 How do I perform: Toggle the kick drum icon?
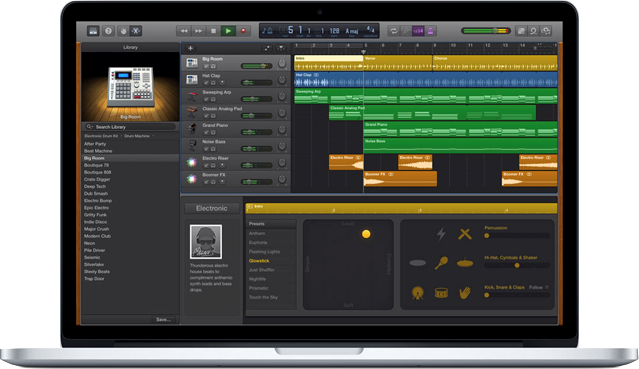(x=418, y=293)
